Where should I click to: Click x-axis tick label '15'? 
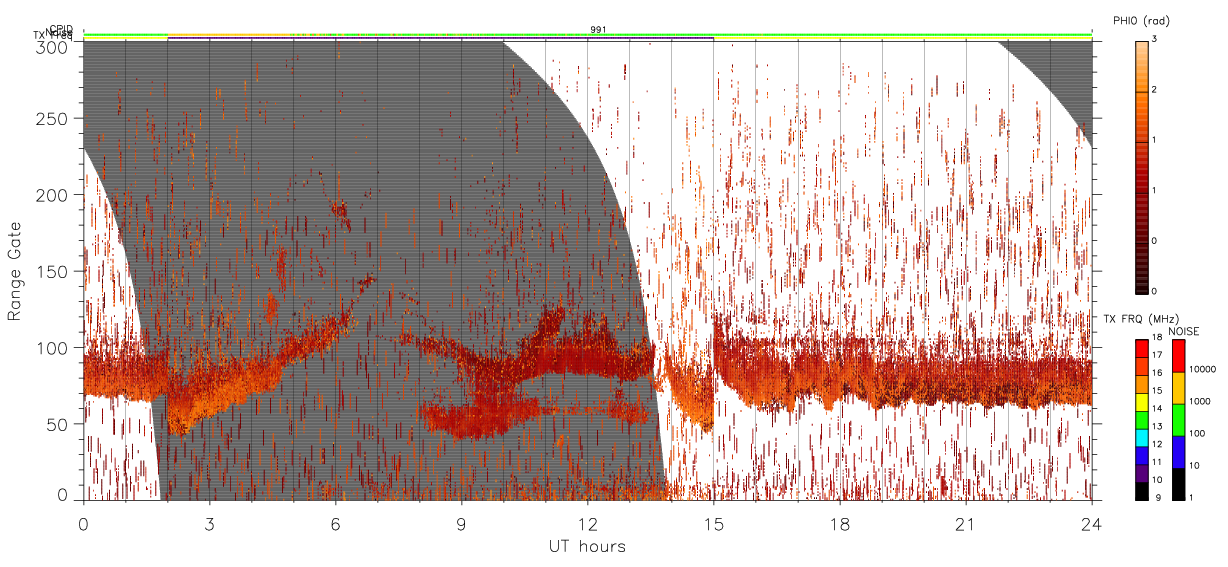[x=714, y=524]
